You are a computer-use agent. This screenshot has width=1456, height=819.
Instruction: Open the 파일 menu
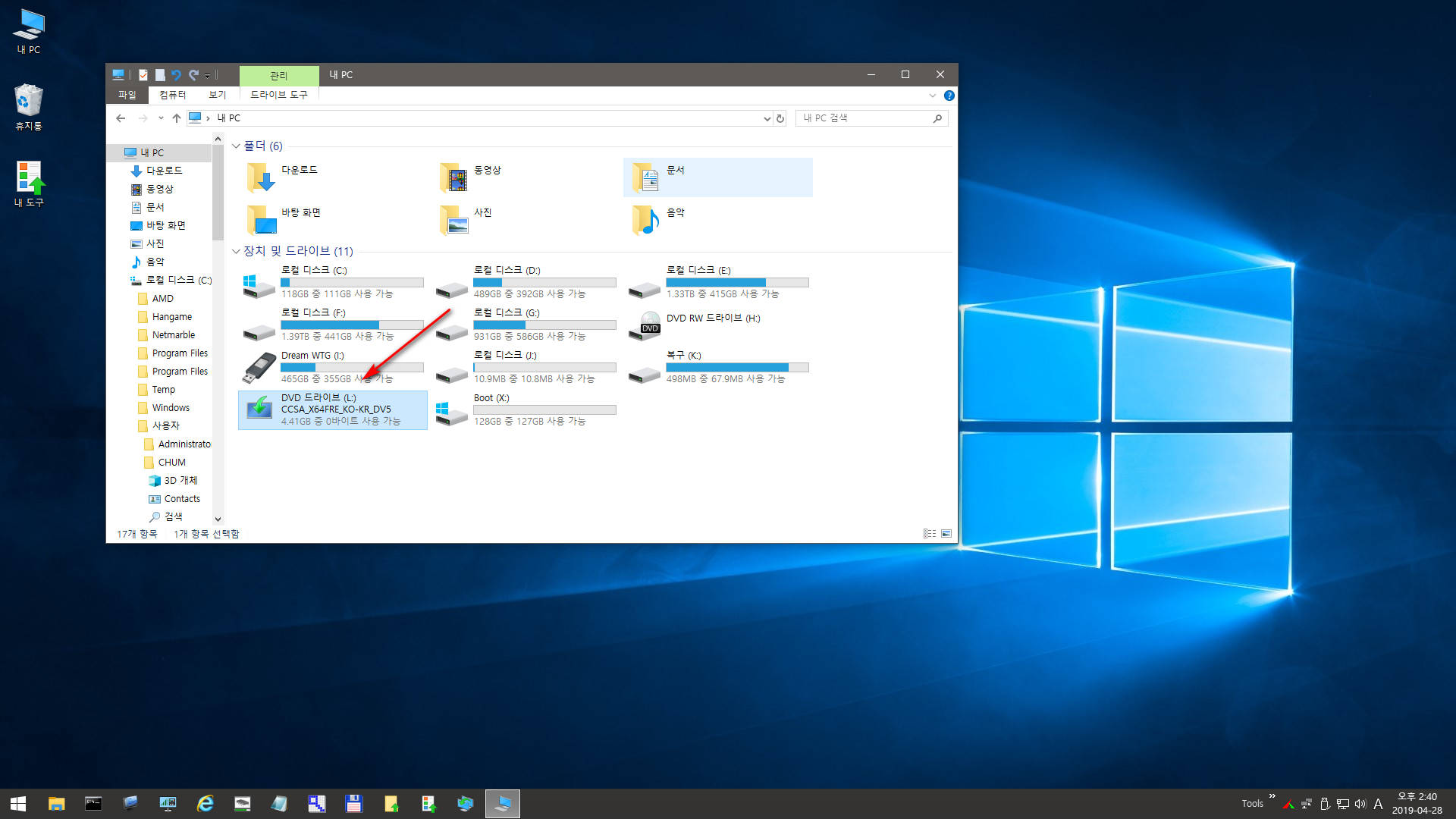tap(127, 95)
